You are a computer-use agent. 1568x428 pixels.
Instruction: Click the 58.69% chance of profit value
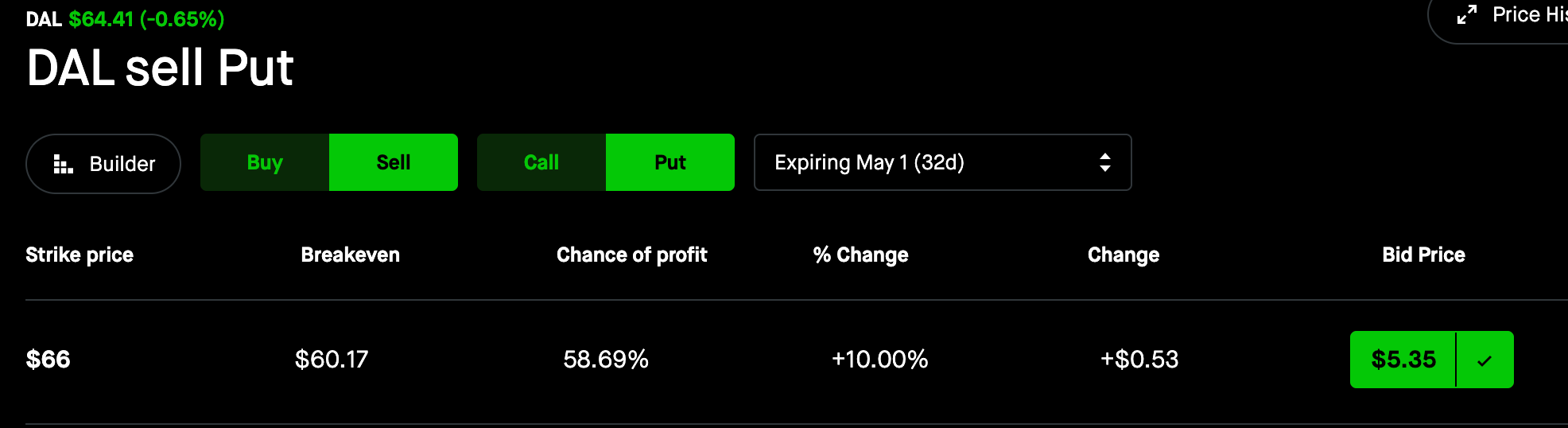point(606,360)
